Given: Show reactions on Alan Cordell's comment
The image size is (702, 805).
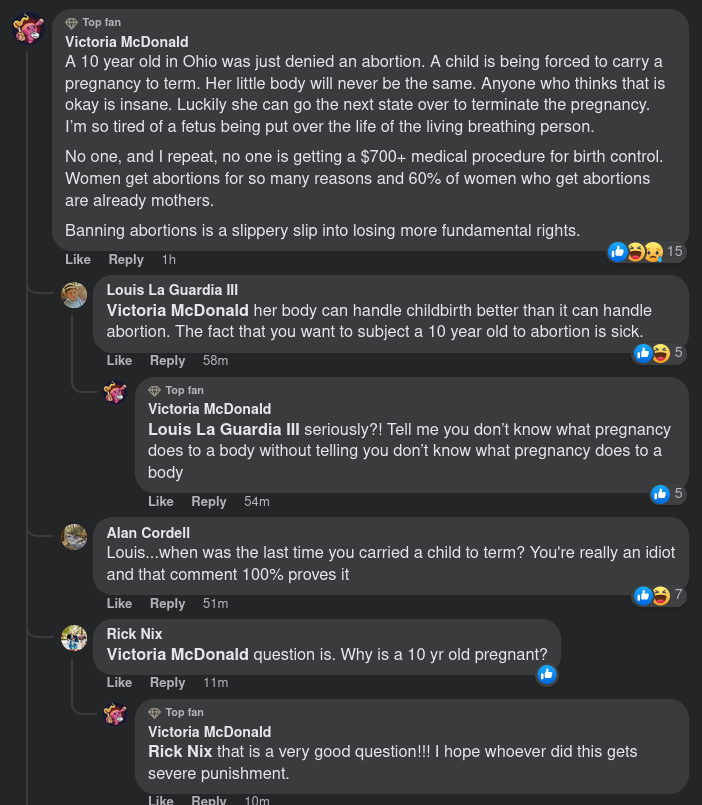Looking at the screenshot, I should [660, 595].
